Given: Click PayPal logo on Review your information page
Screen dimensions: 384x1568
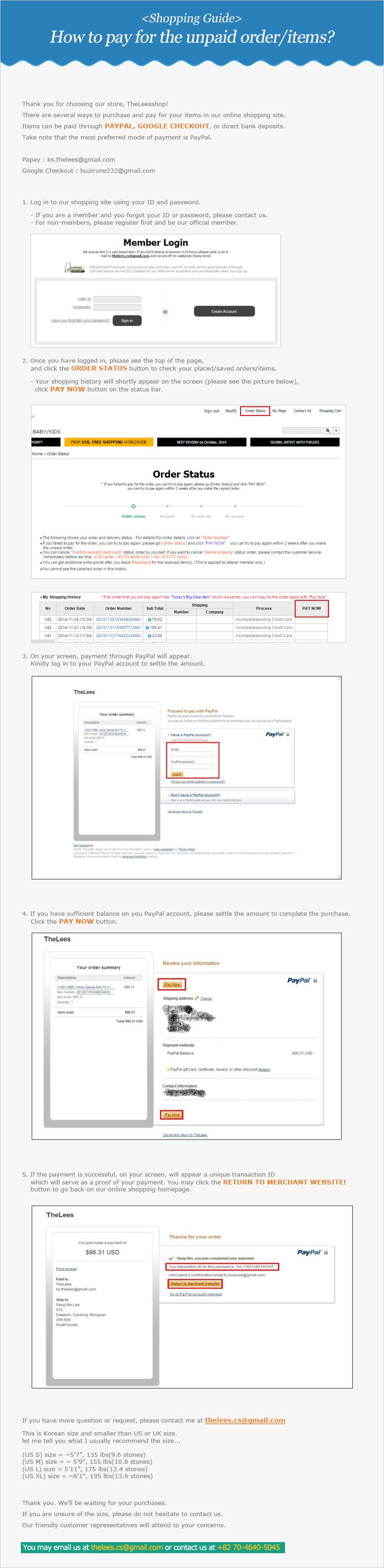Looking at the screenshot, I should (299, 980).
